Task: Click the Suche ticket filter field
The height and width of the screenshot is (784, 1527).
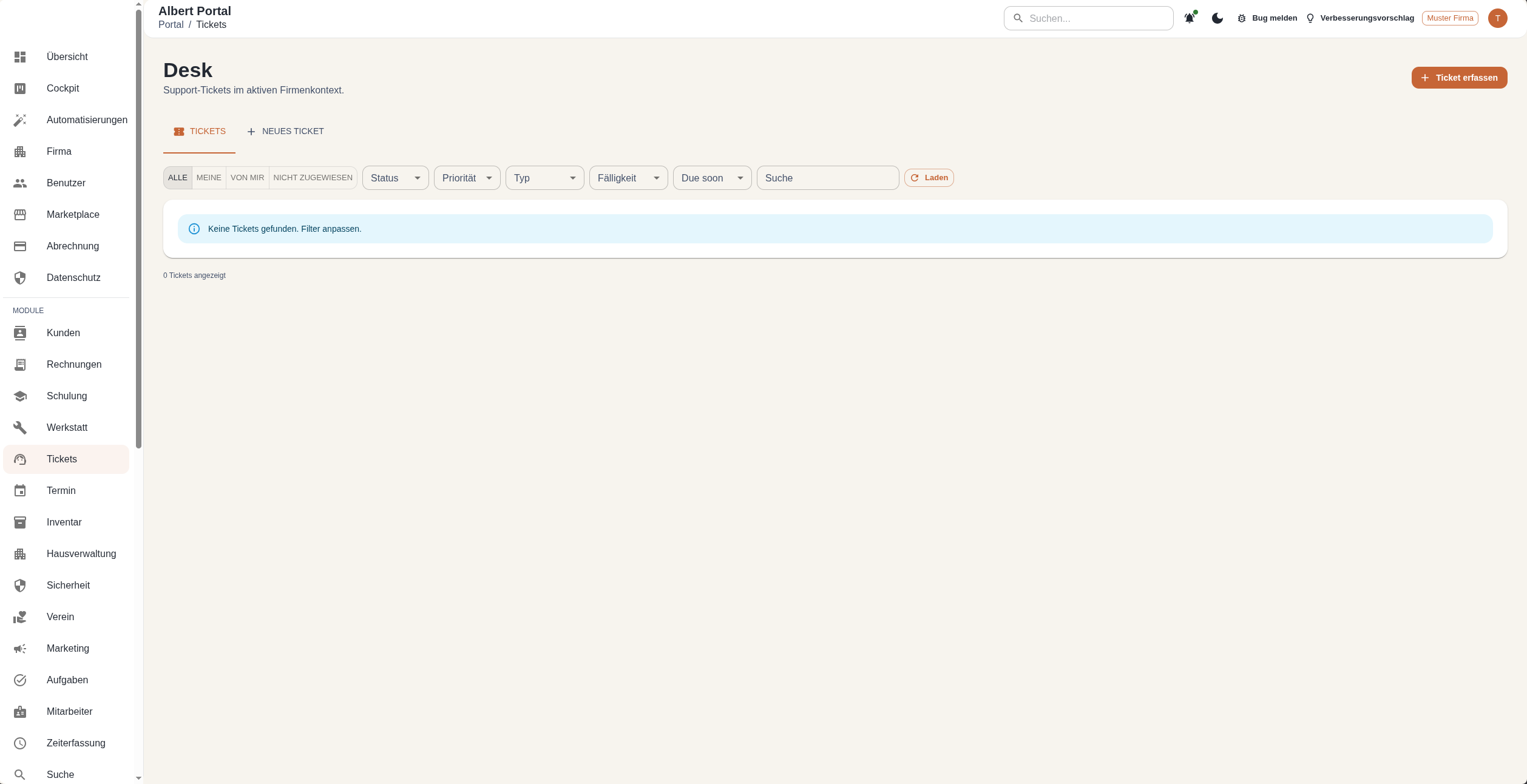Action: [x=828, y=178]
